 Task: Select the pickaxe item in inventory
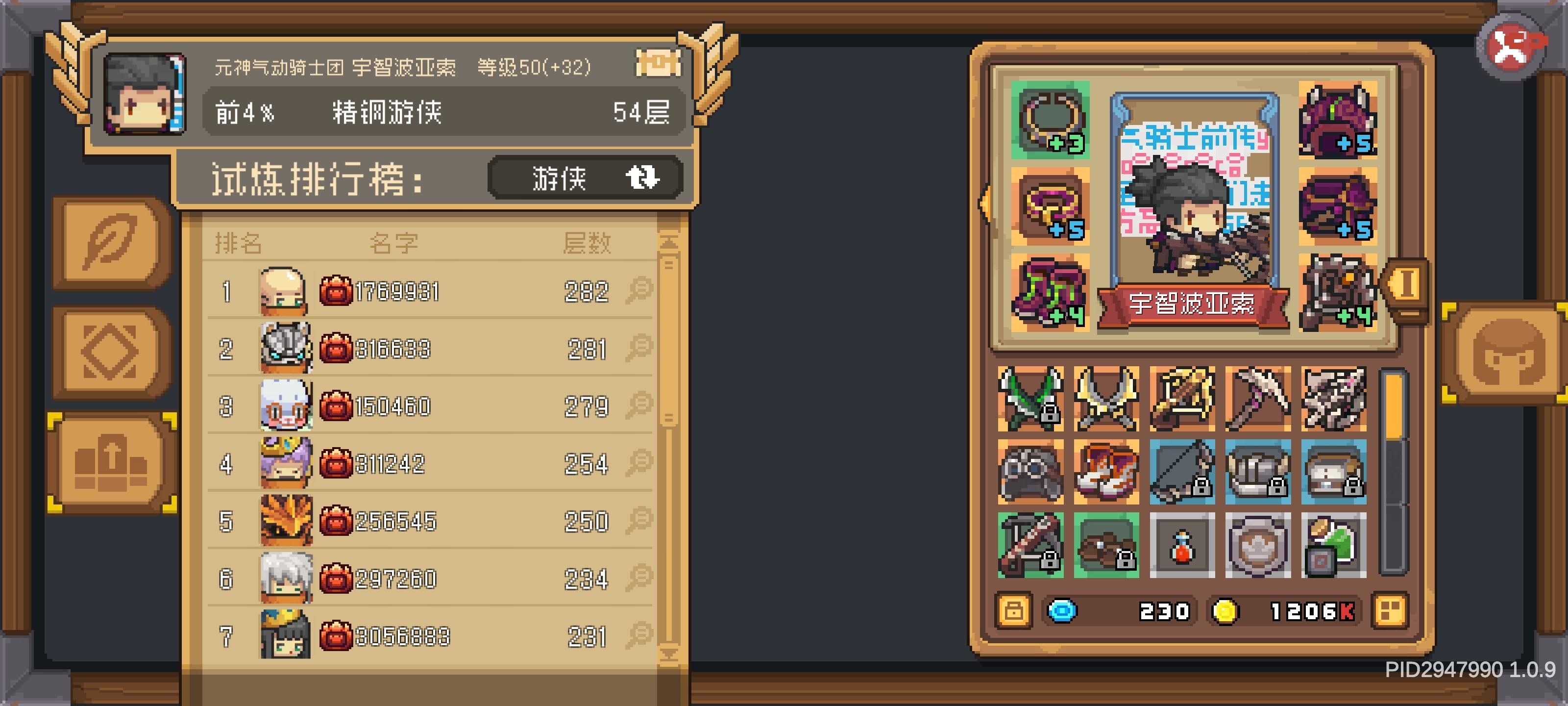pyautogui.click(x=1257, y=399)
